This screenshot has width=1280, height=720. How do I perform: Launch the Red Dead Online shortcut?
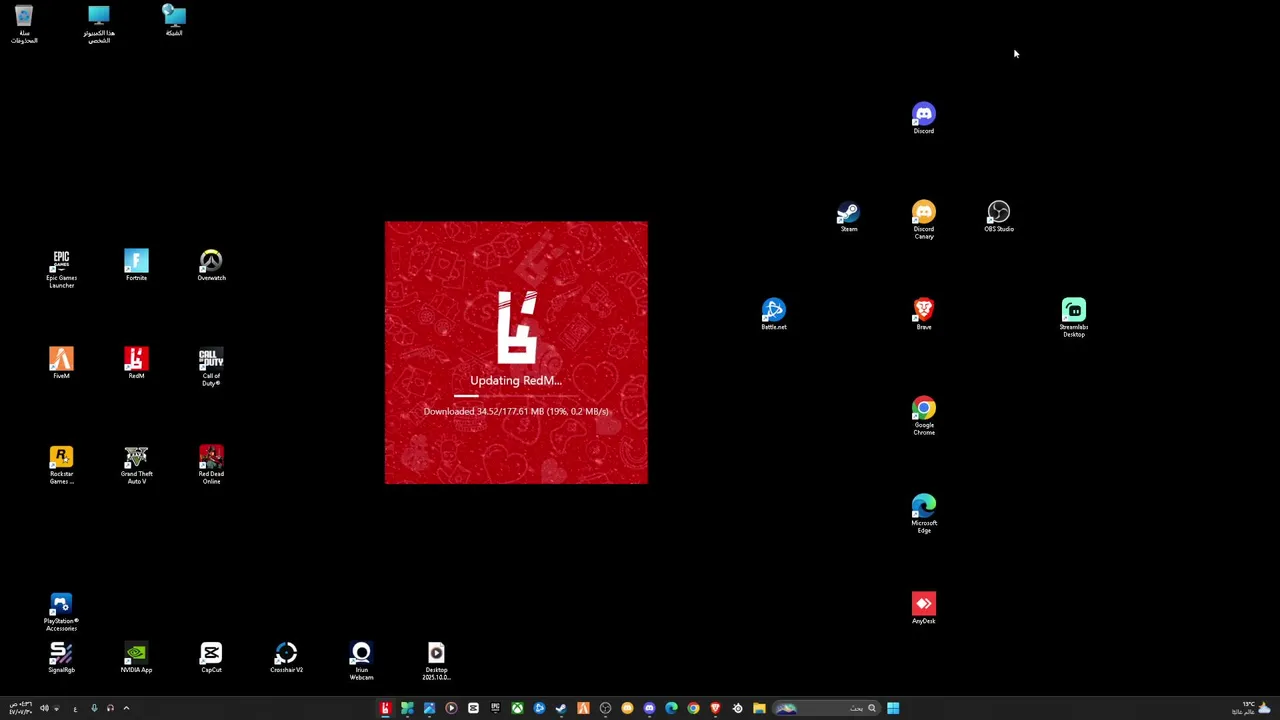coord(211,465)
